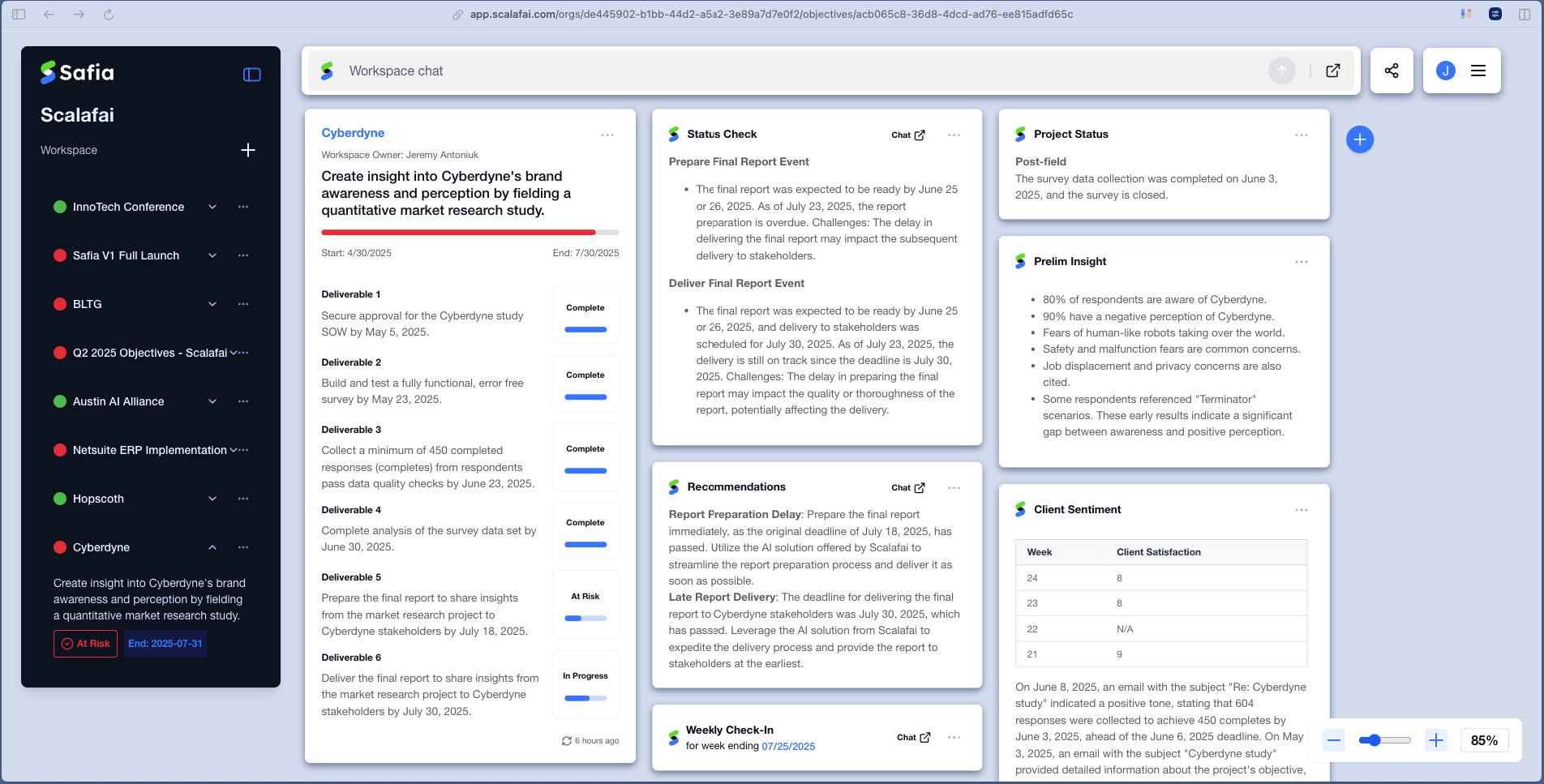Select the Workspace label in sidebar
Viewport: 1544px width, 784px height.
(69, 150)
